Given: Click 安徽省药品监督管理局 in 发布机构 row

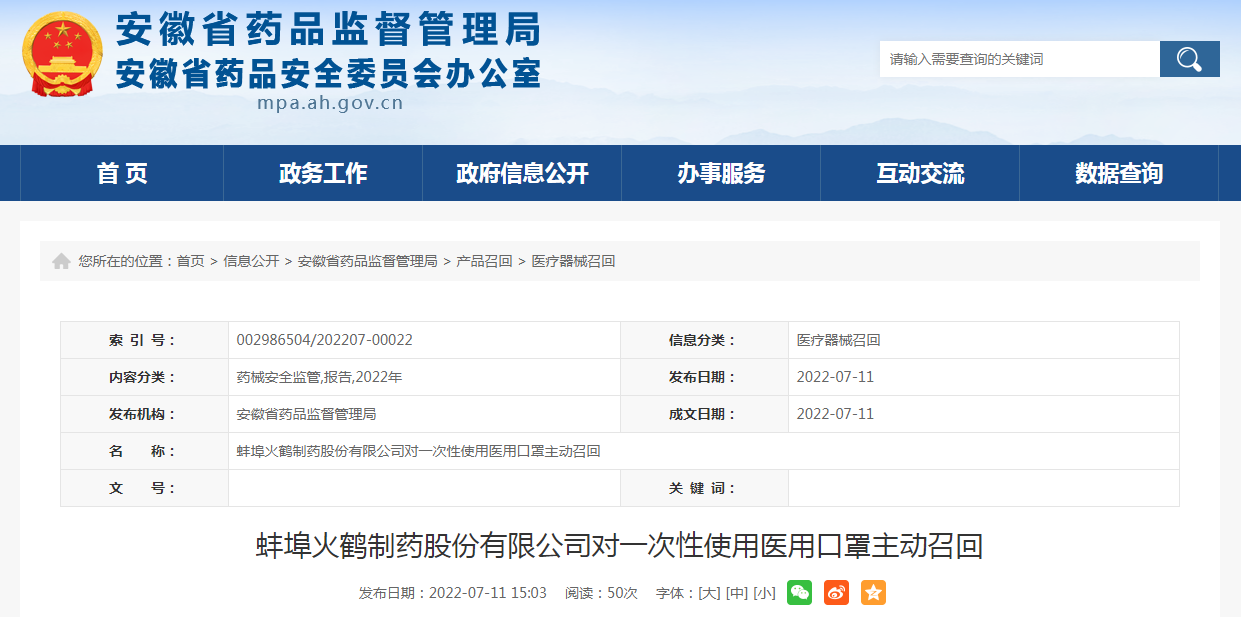Looking at the screenshot, I should click(x=306, y=414).
